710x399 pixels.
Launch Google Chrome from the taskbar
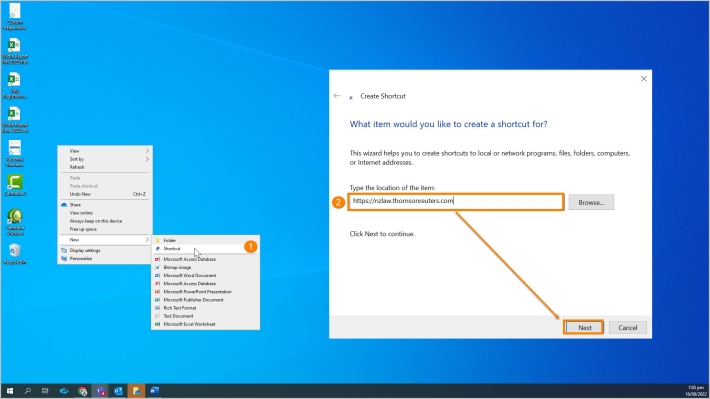82,391
